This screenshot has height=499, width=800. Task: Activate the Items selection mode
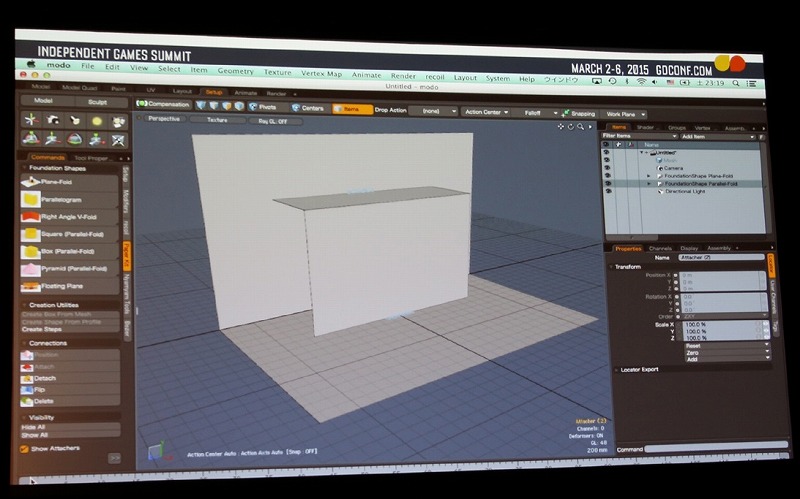(352, 109)
